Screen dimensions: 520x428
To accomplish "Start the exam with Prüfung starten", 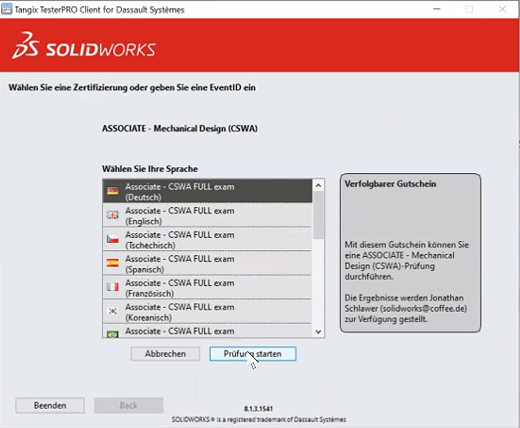I will pyautogui.click(x=253, y=354).
